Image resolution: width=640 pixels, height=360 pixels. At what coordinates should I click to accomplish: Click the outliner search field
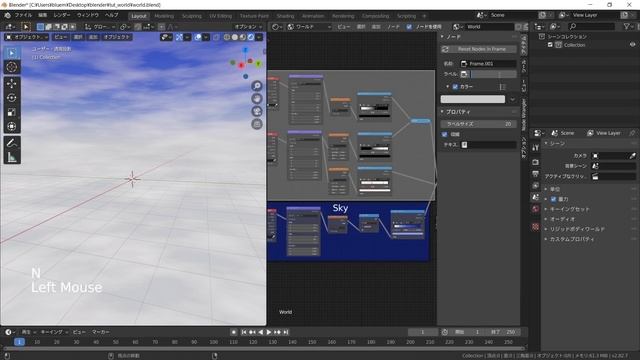(592, 27)
